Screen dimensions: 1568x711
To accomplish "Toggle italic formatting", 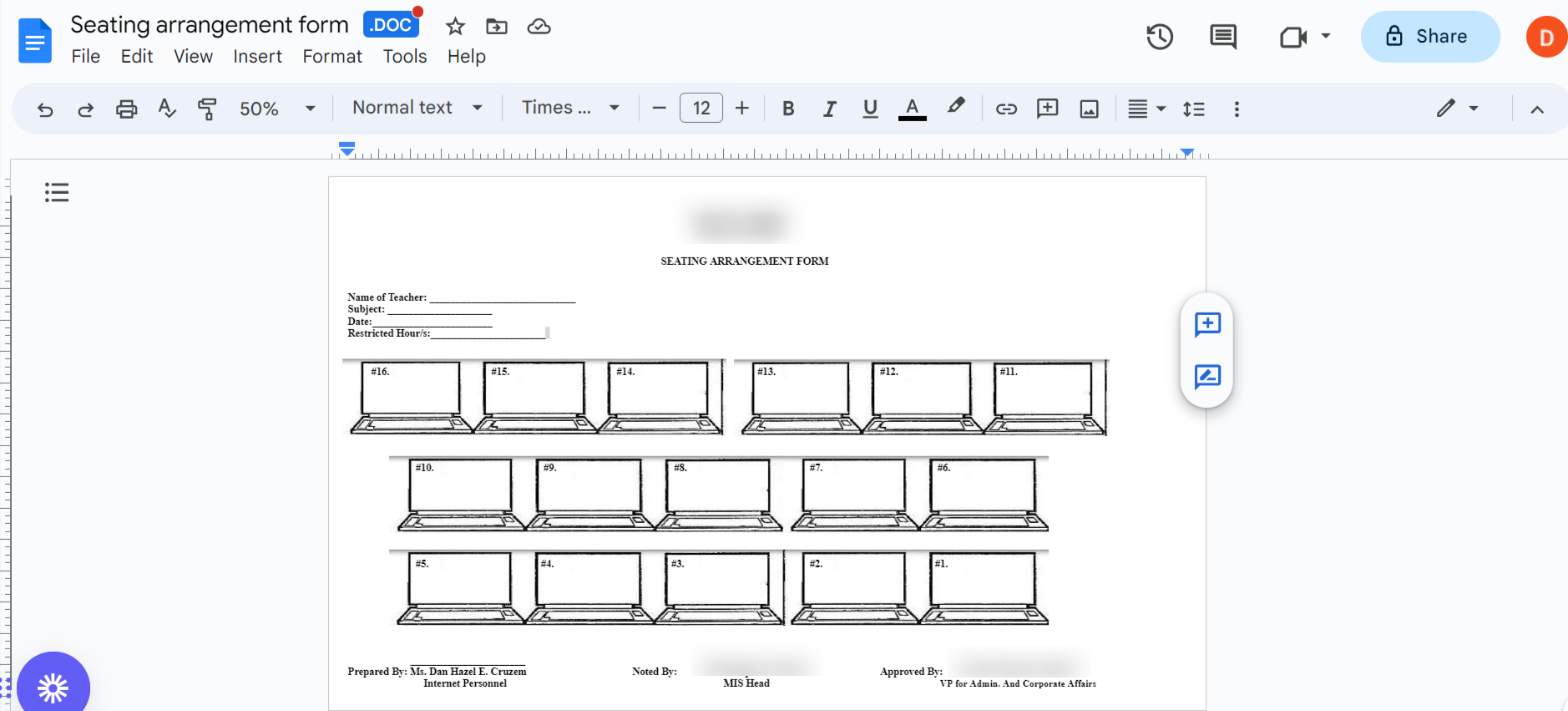I will (x=829, y=109).
